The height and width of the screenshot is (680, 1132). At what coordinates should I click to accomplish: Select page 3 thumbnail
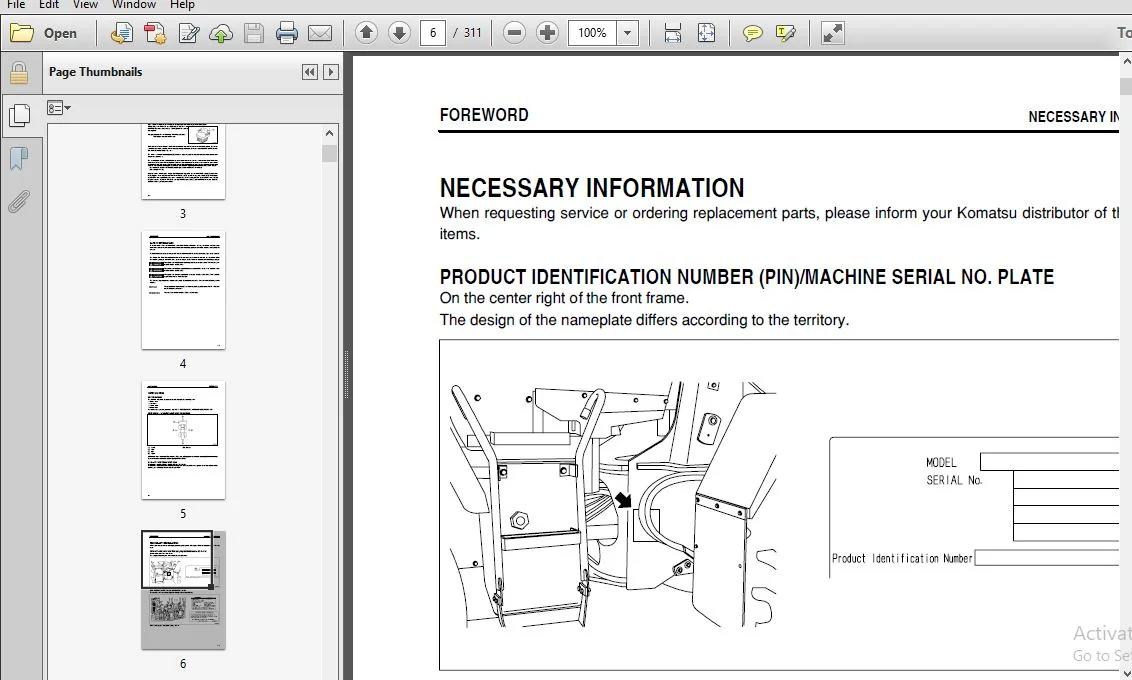(183, 161)
